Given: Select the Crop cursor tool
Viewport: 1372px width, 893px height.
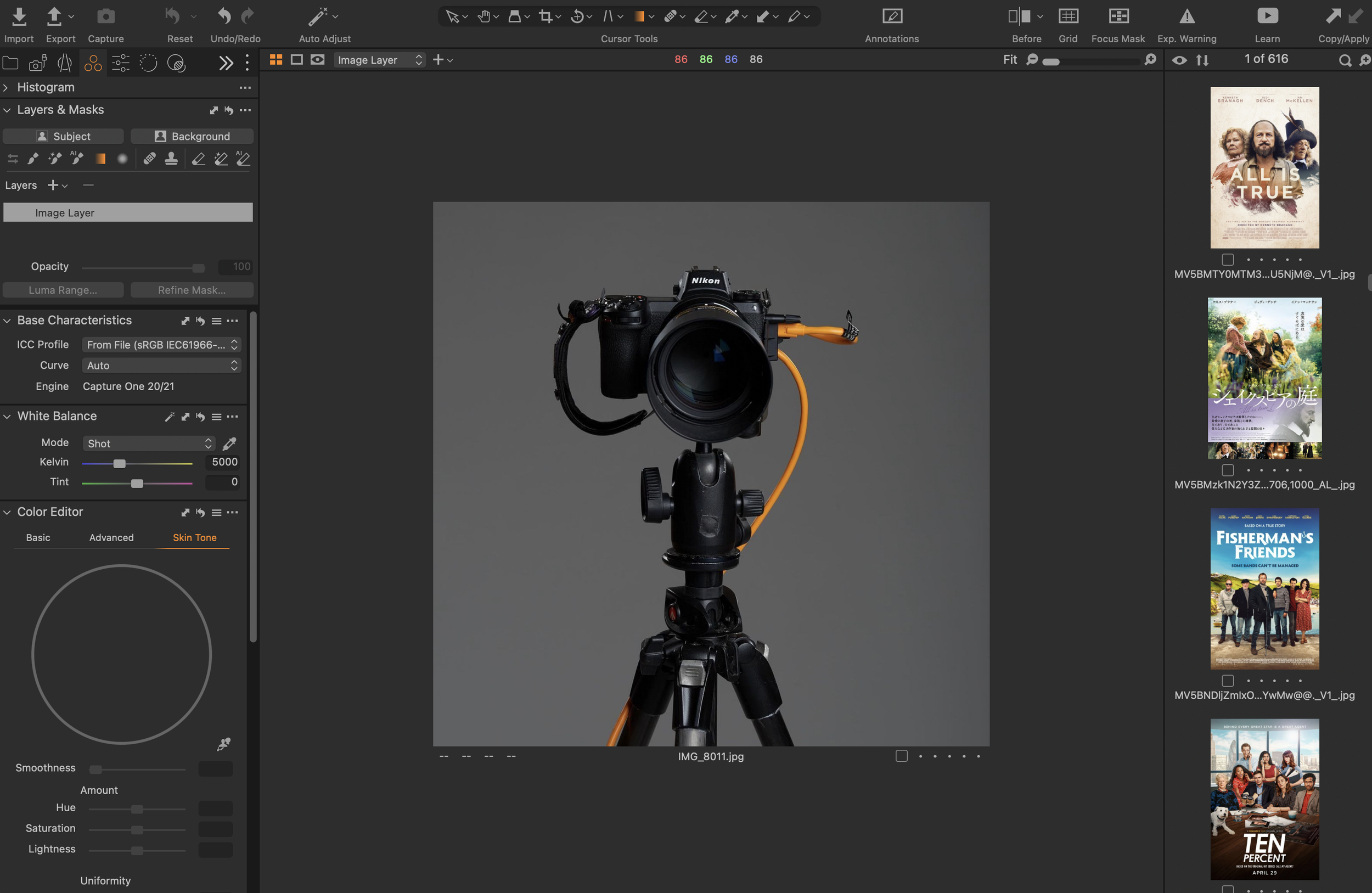Looking at the screenshot, I should pos(545,16).
